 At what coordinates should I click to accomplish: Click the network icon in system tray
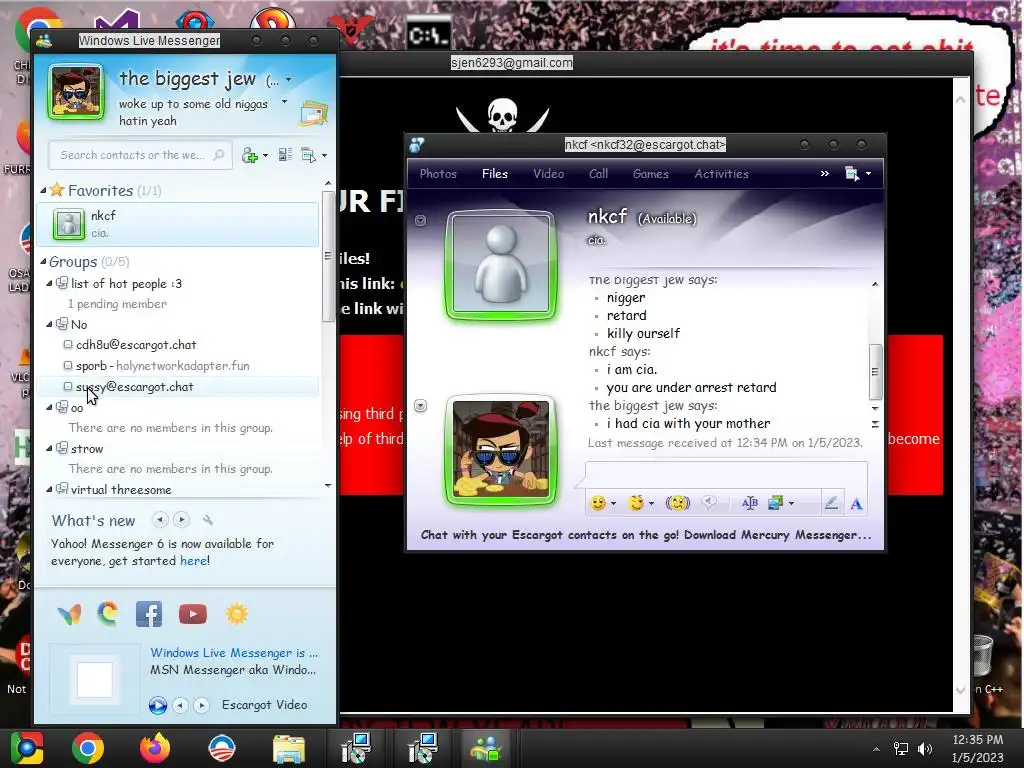[x=901, y=749]
